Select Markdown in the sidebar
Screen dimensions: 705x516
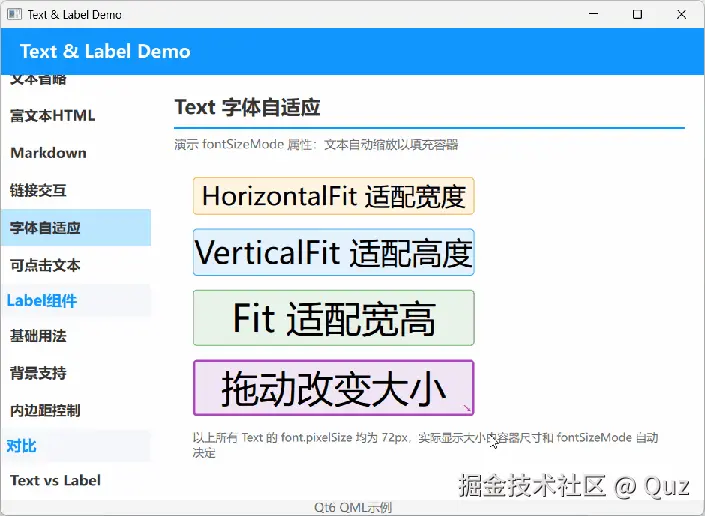pyautogui.click(x=76, y=153)
